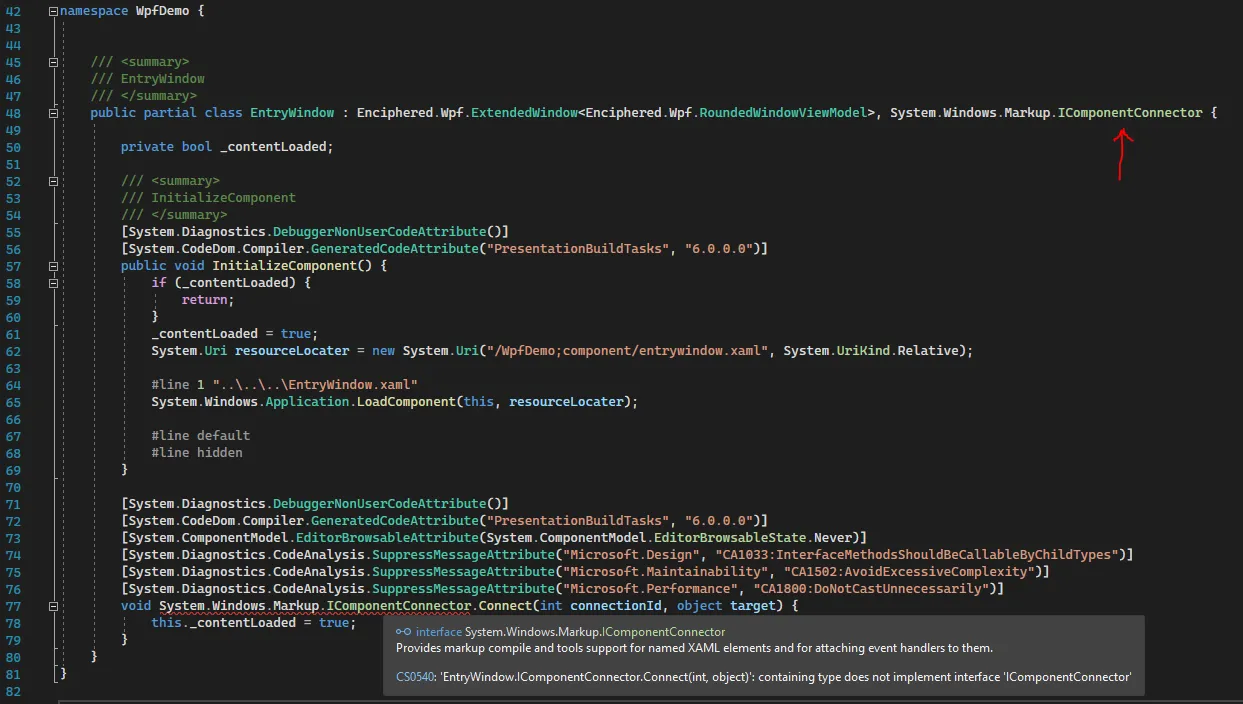Click the target parameter on line 77
Image resolution: width=1243 pixels, height=704 pixels.
tap(752, 606)
